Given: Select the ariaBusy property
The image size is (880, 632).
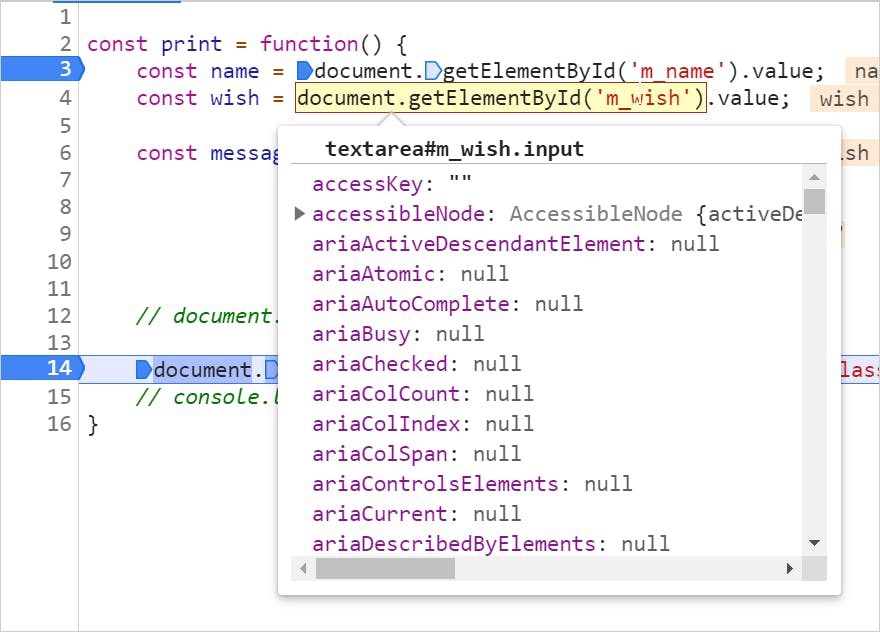Looking at the screenshot, I should [x=398, y=334].
